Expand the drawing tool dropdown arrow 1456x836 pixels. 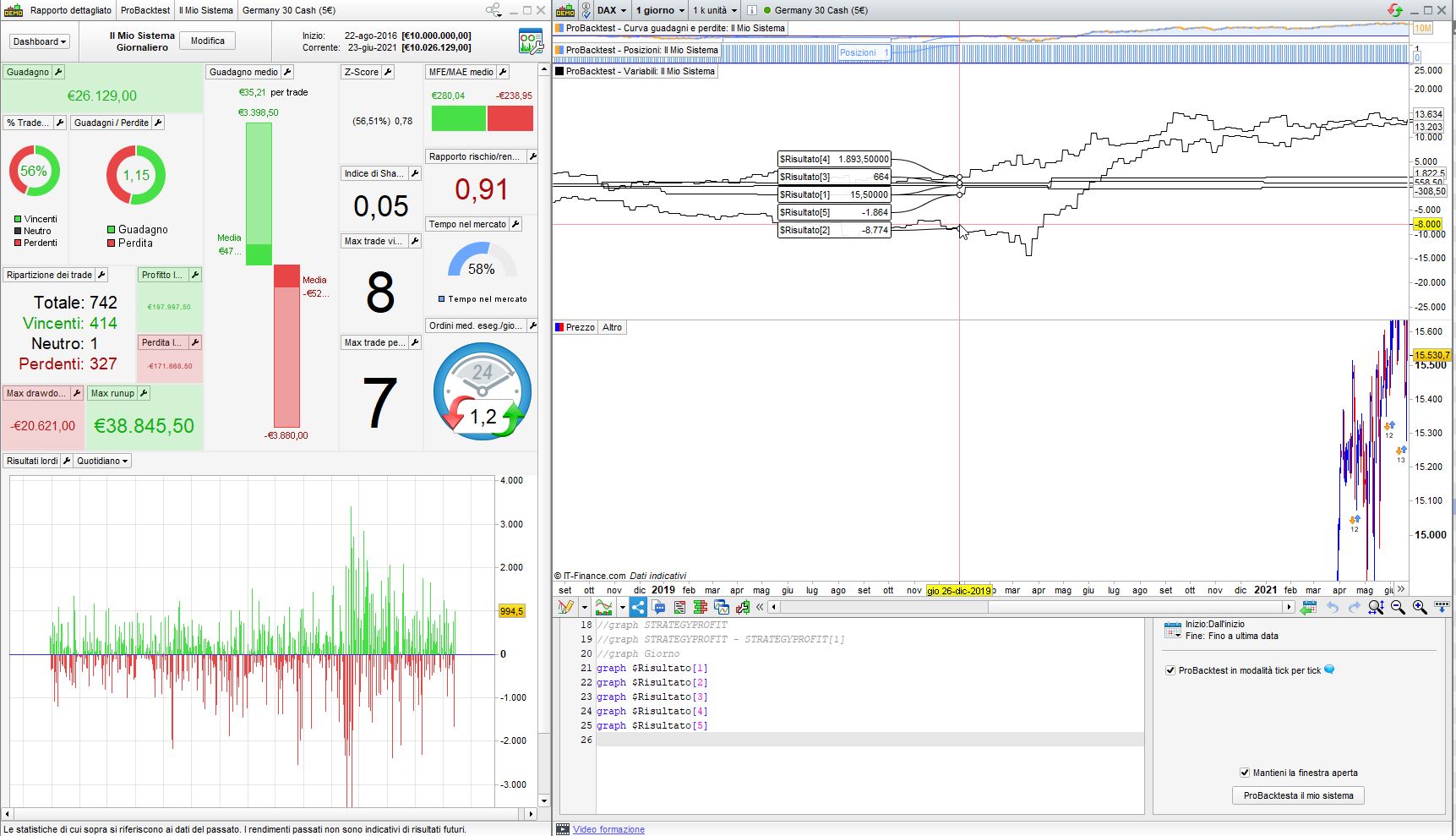coord(584,607)
